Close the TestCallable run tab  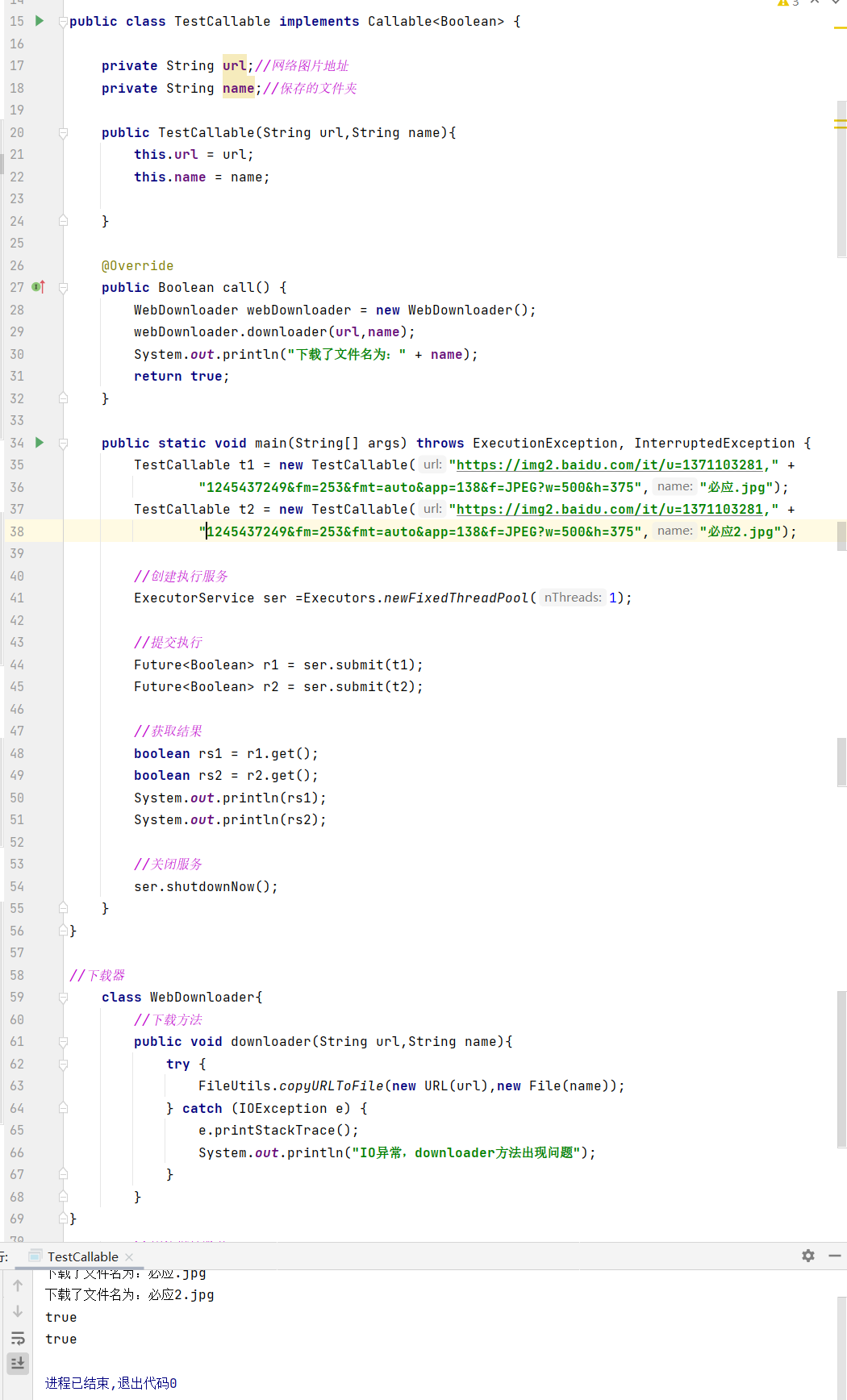click(129, 1256)
